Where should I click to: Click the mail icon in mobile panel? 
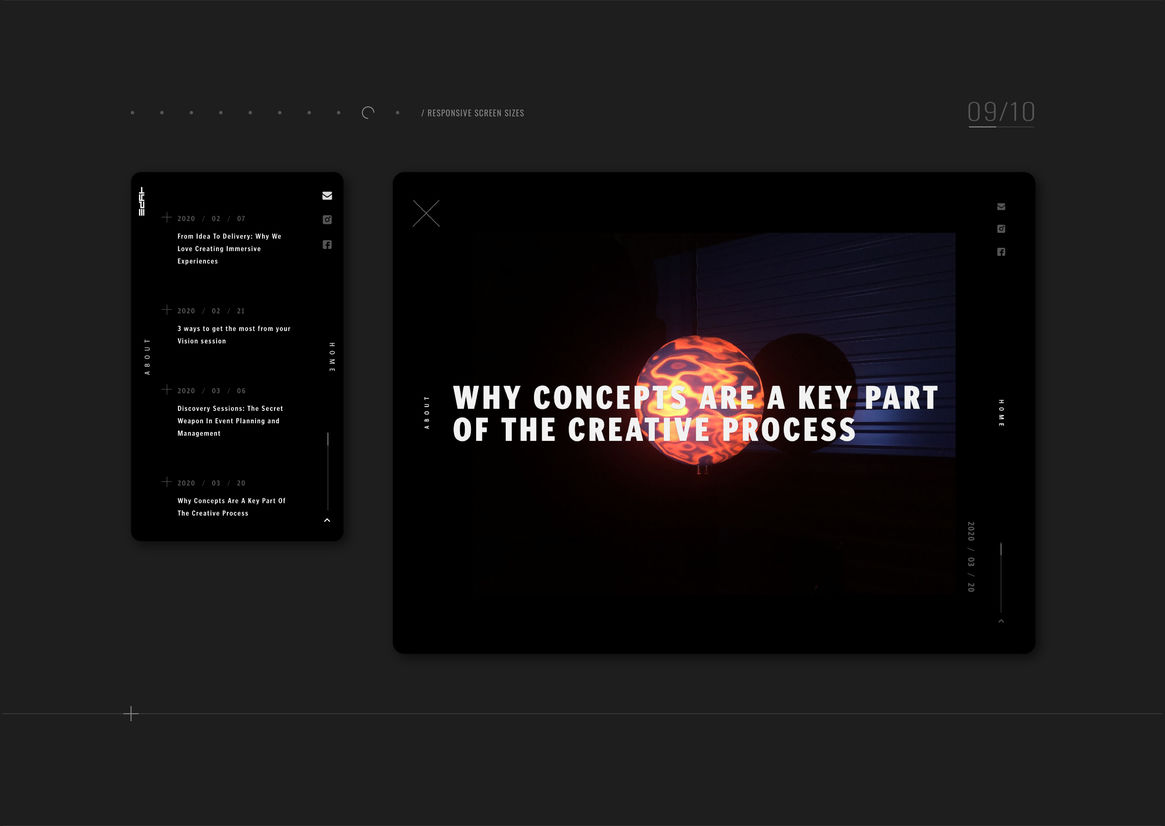327,196
